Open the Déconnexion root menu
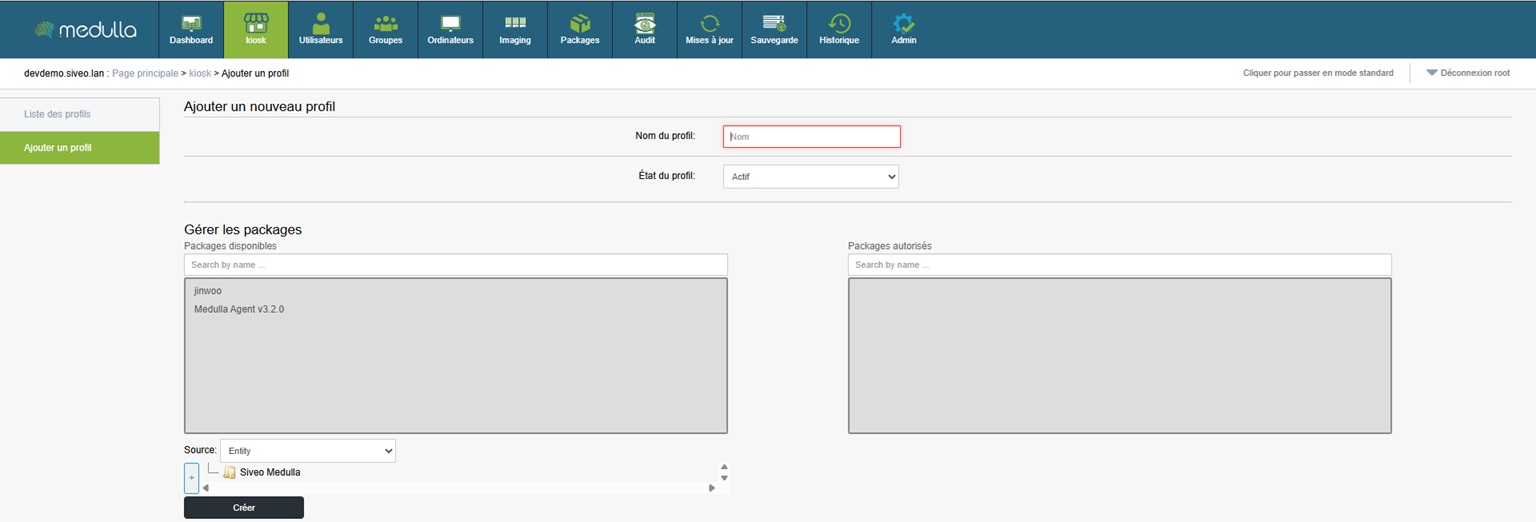Viewport: 1536px width, 522px height. coord(1468,73)
